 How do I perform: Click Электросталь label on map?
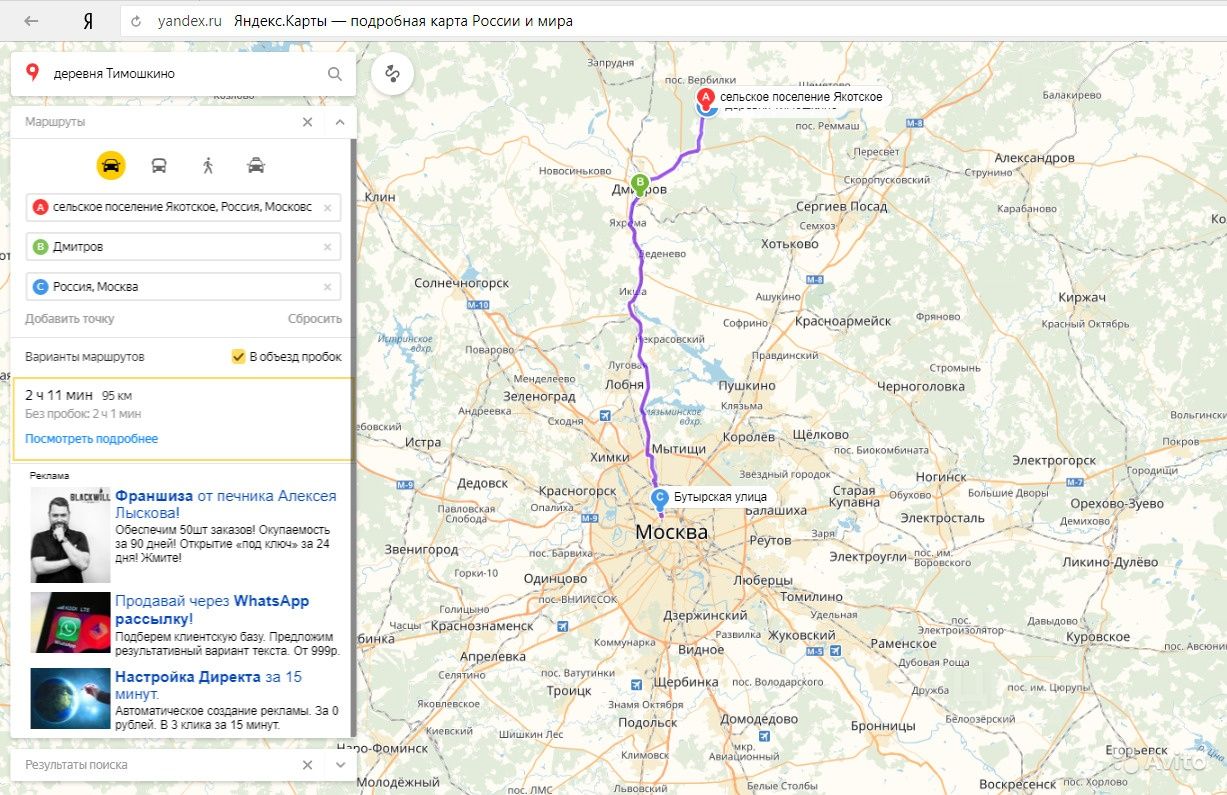click(942, 518)
